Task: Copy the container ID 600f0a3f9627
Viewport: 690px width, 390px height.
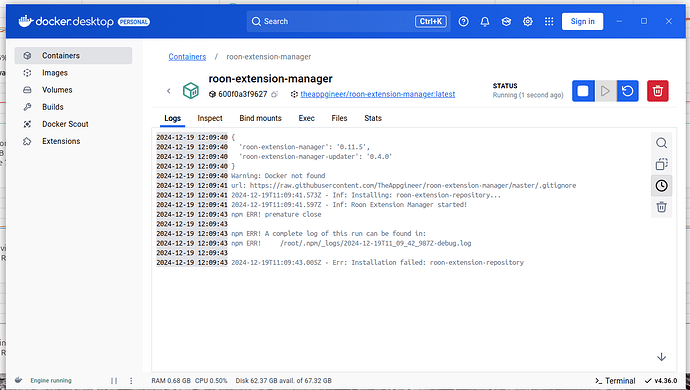Action: point(275,94)
